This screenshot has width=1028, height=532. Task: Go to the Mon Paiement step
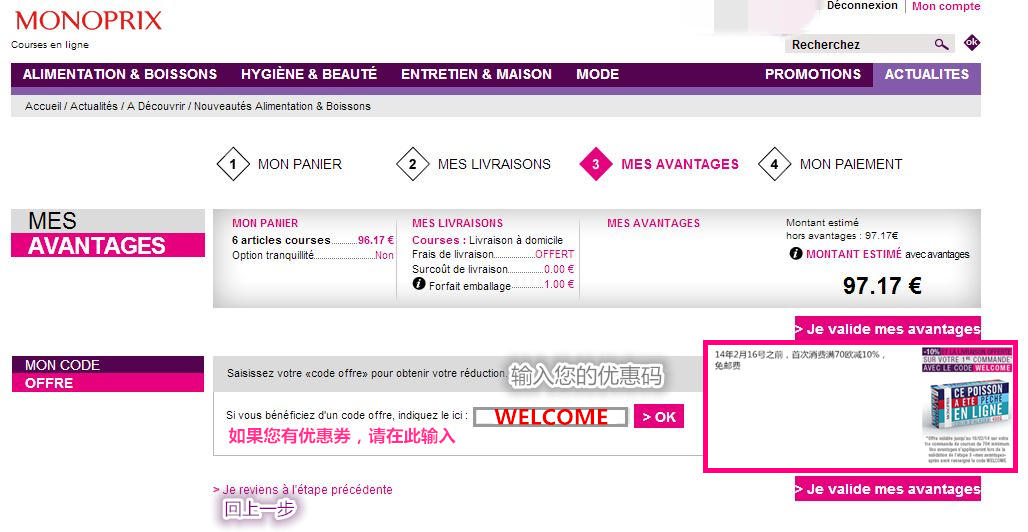(x=851, y=164)
